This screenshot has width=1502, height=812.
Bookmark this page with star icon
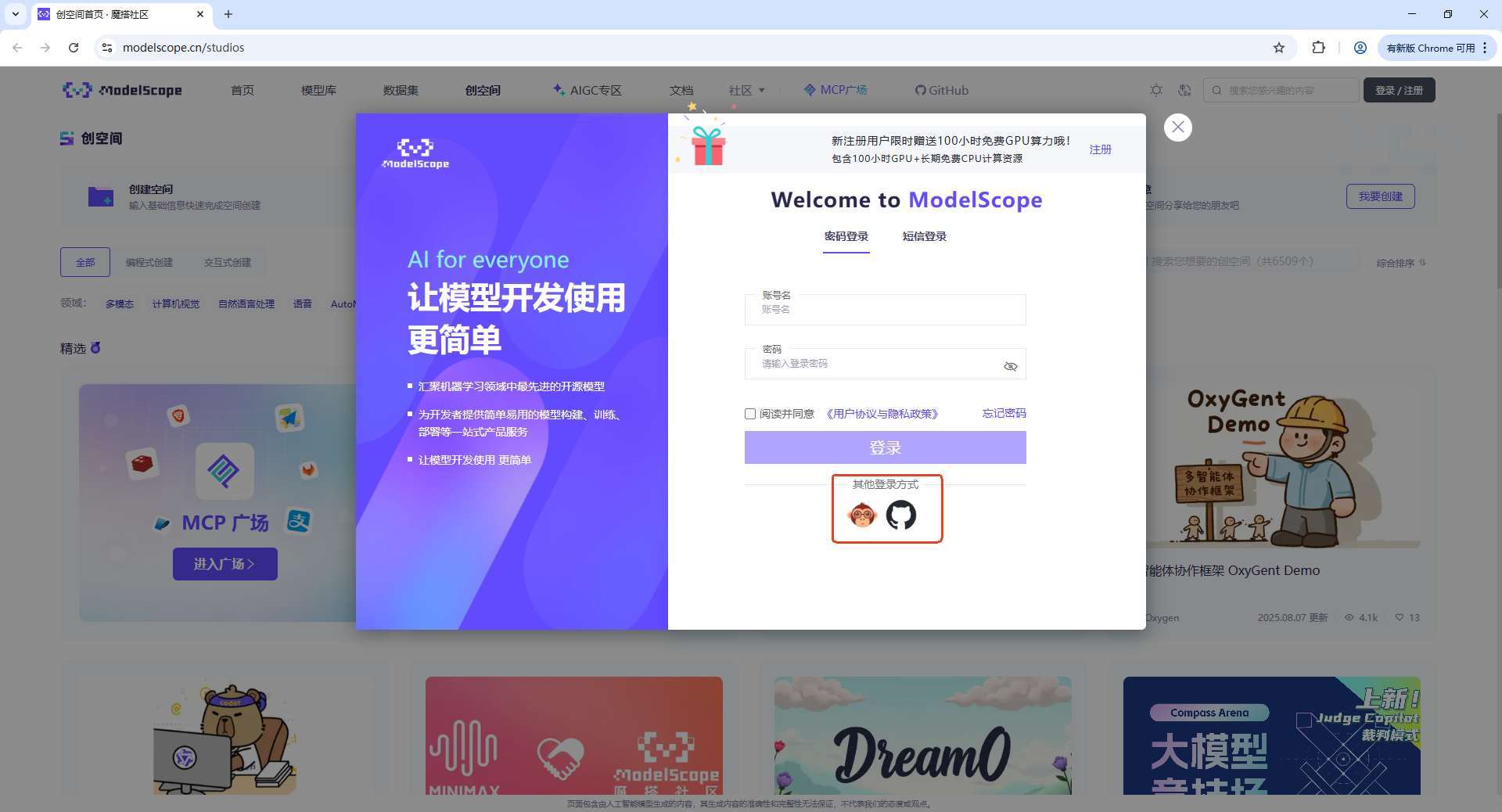(x=1279, y=48)
